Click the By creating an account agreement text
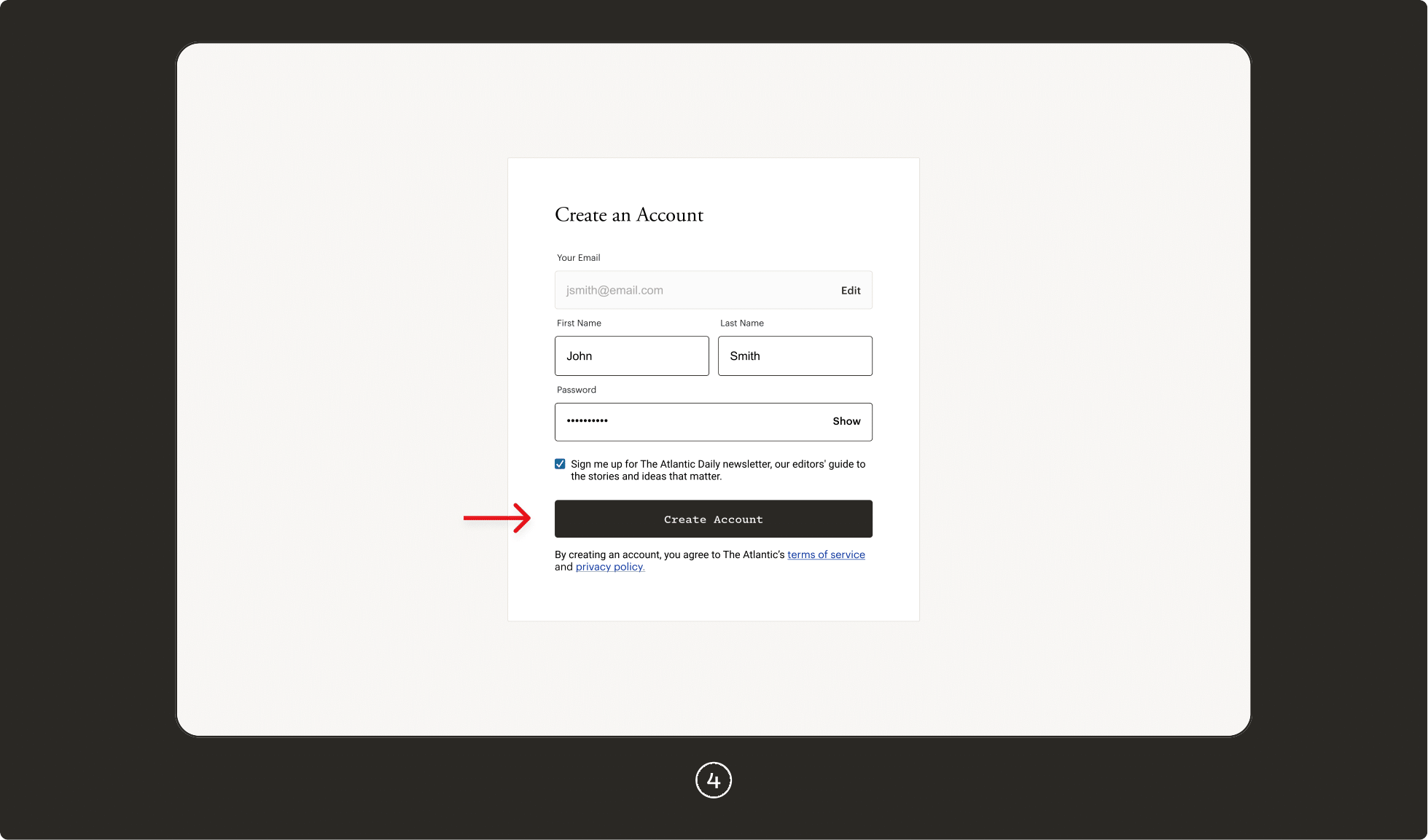The image size is (1428, 840). 669,554
